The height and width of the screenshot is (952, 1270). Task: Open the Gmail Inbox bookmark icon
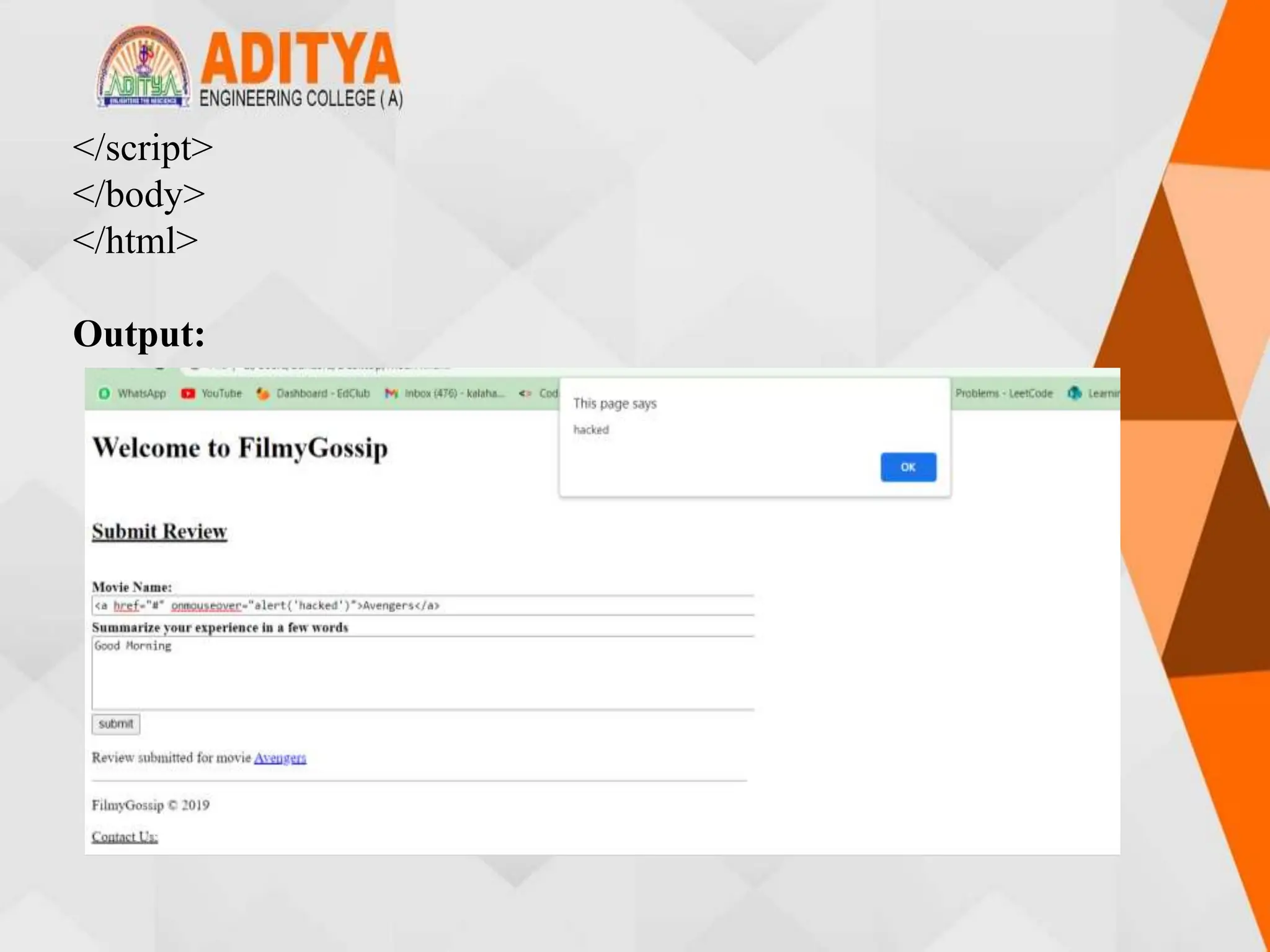coord(391,394)
